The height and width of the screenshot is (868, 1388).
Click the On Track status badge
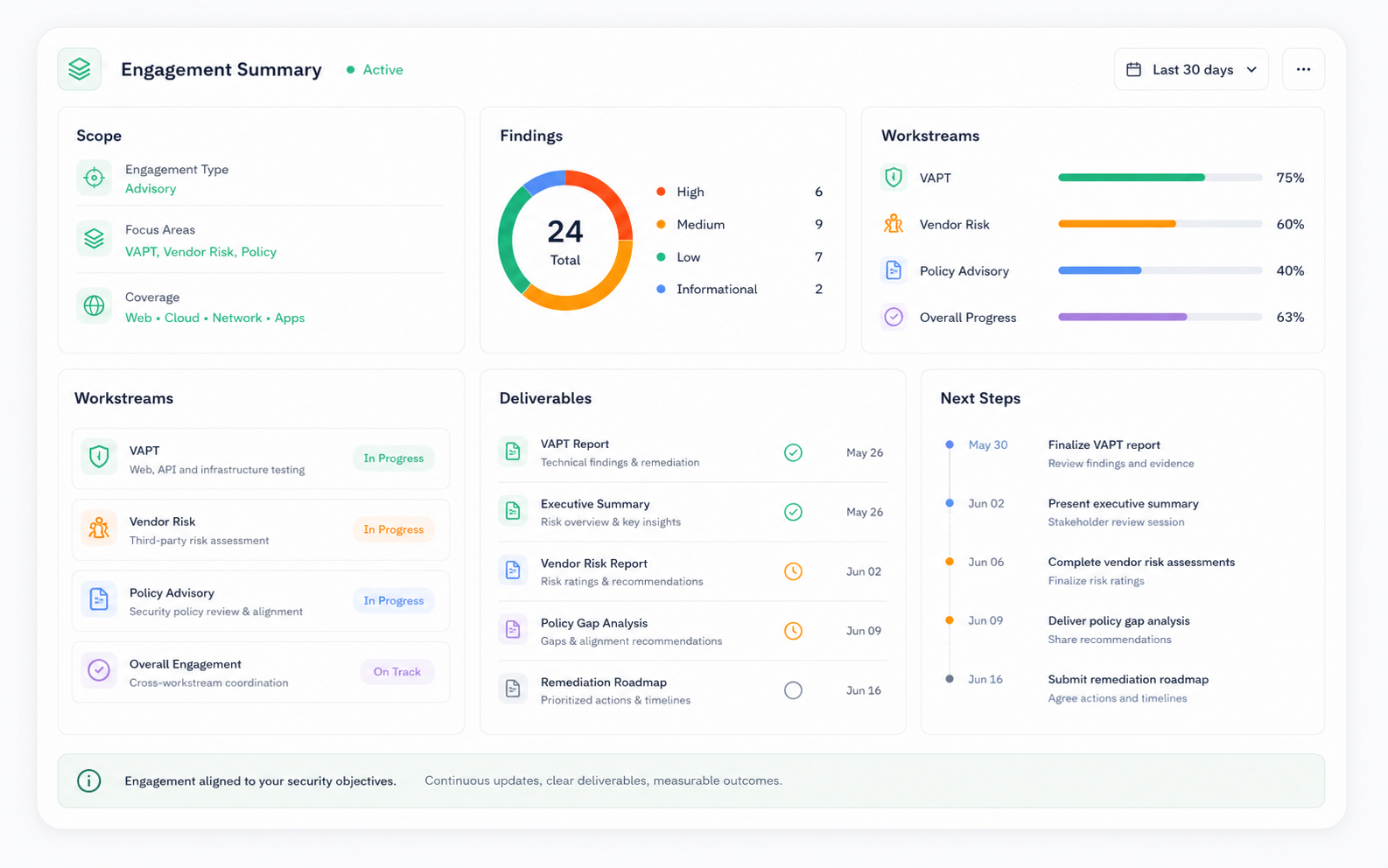(x=397, y=672)
